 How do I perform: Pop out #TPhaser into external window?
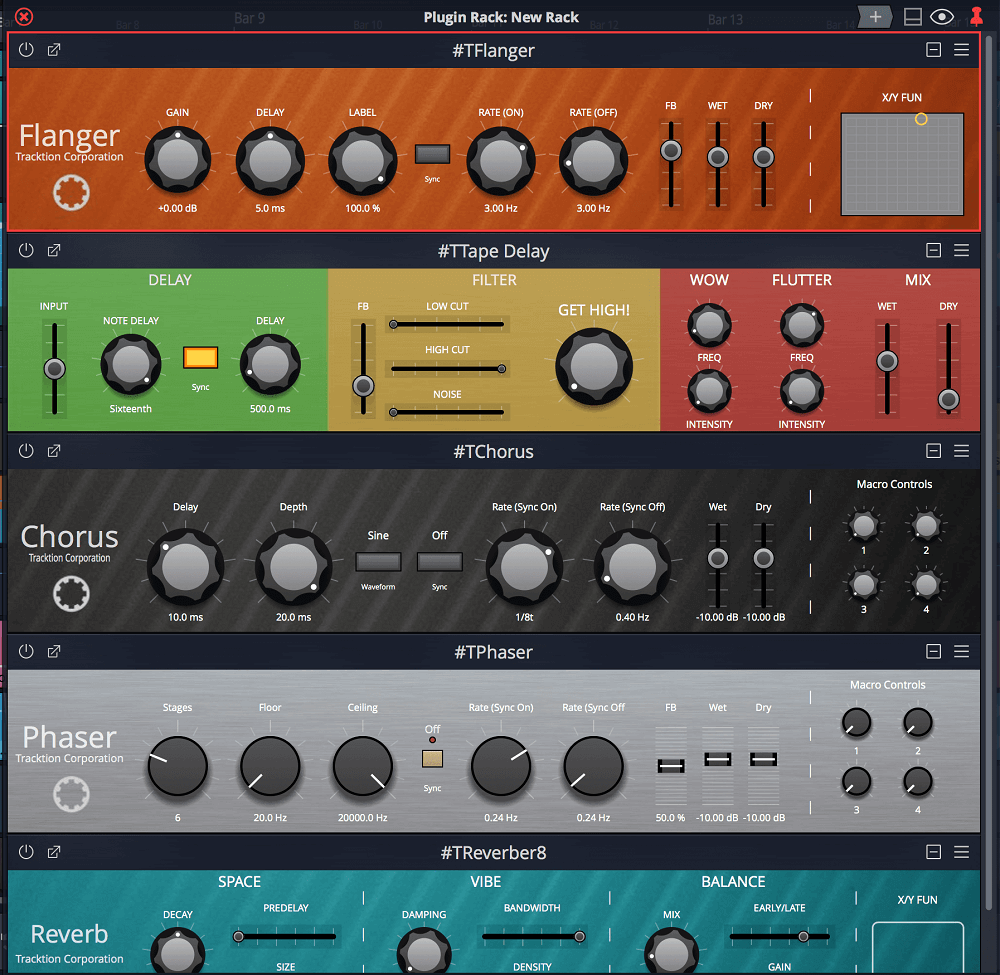[54, 651]
